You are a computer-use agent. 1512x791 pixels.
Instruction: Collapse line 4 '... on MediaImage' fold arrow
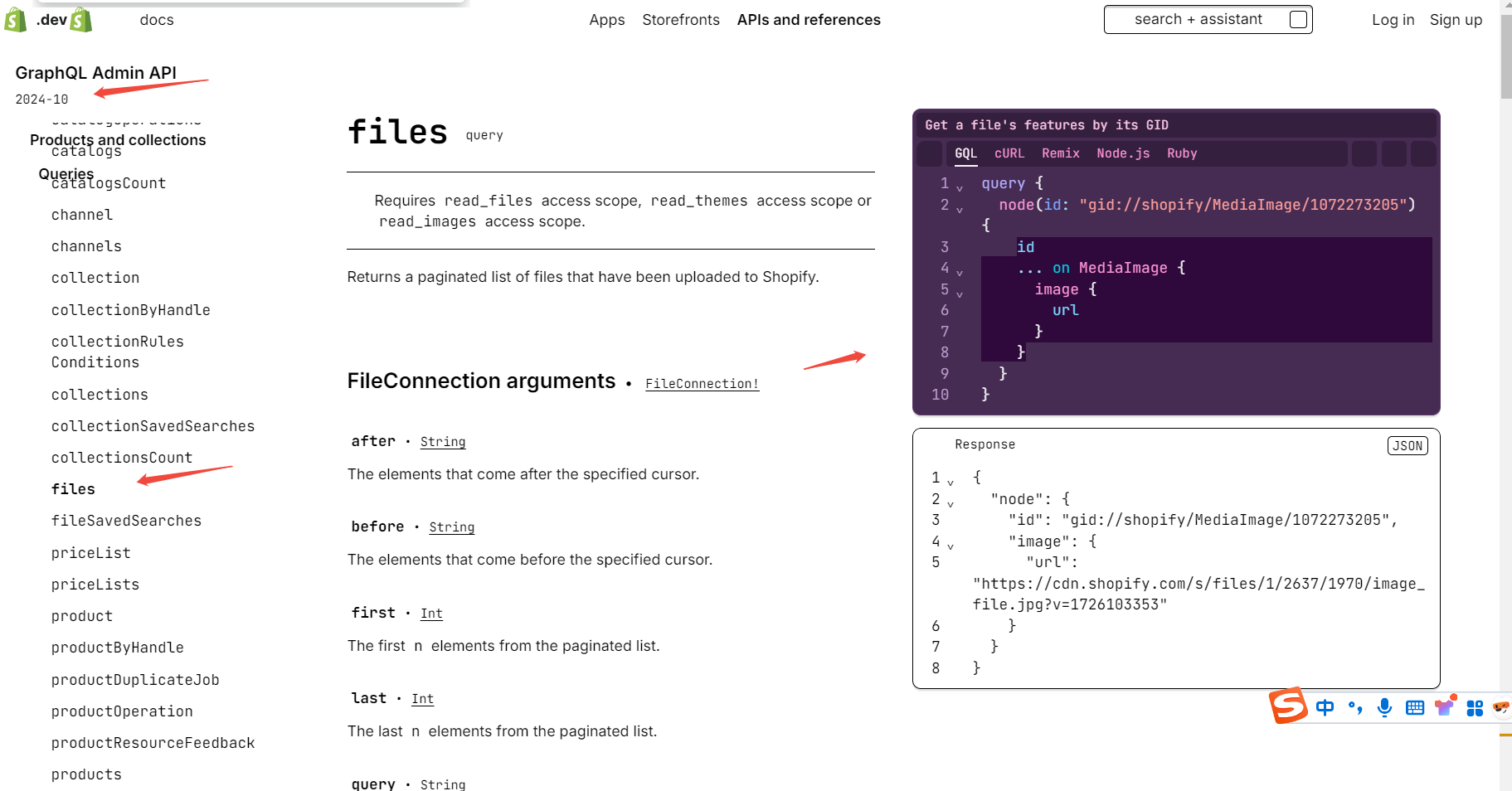pyautogui.click(x=960, y=272)
